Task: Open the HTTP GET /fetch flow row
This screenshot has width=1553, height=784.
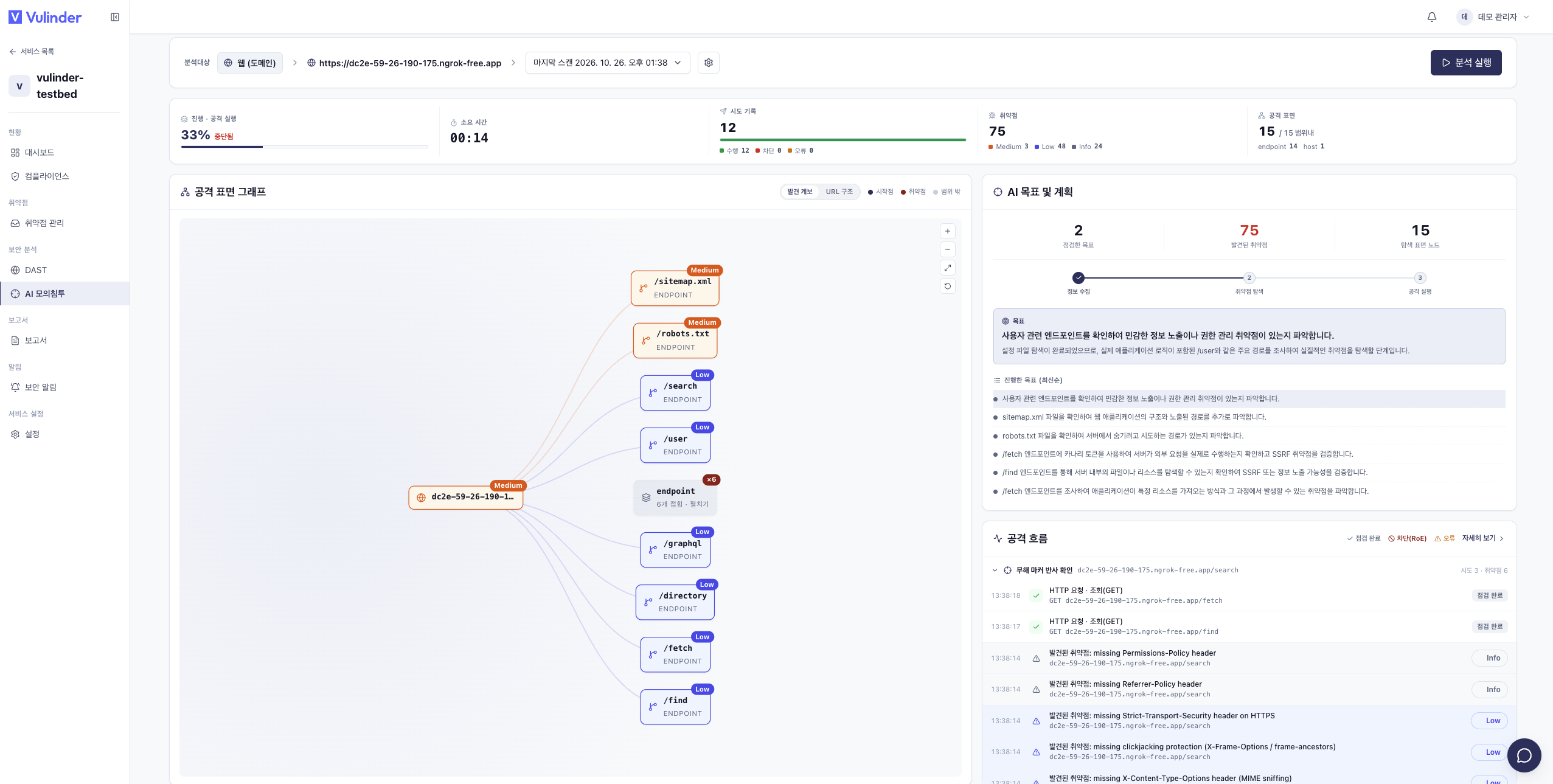Action: click(1249, 595)
